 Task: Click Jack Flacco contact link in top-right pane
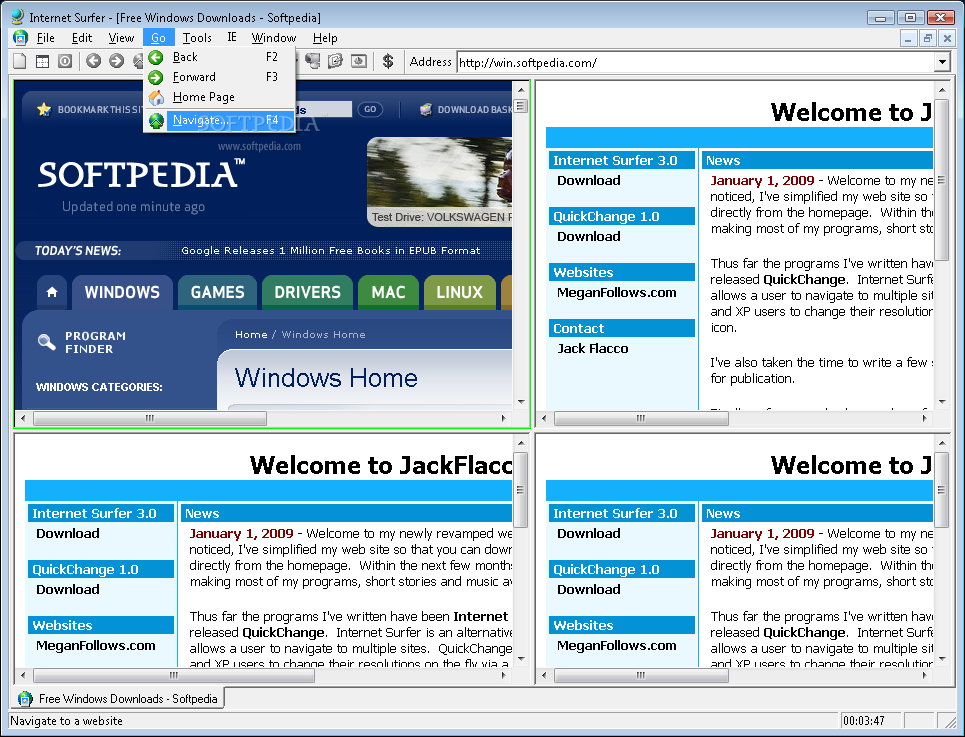click(x=593, y=349)
